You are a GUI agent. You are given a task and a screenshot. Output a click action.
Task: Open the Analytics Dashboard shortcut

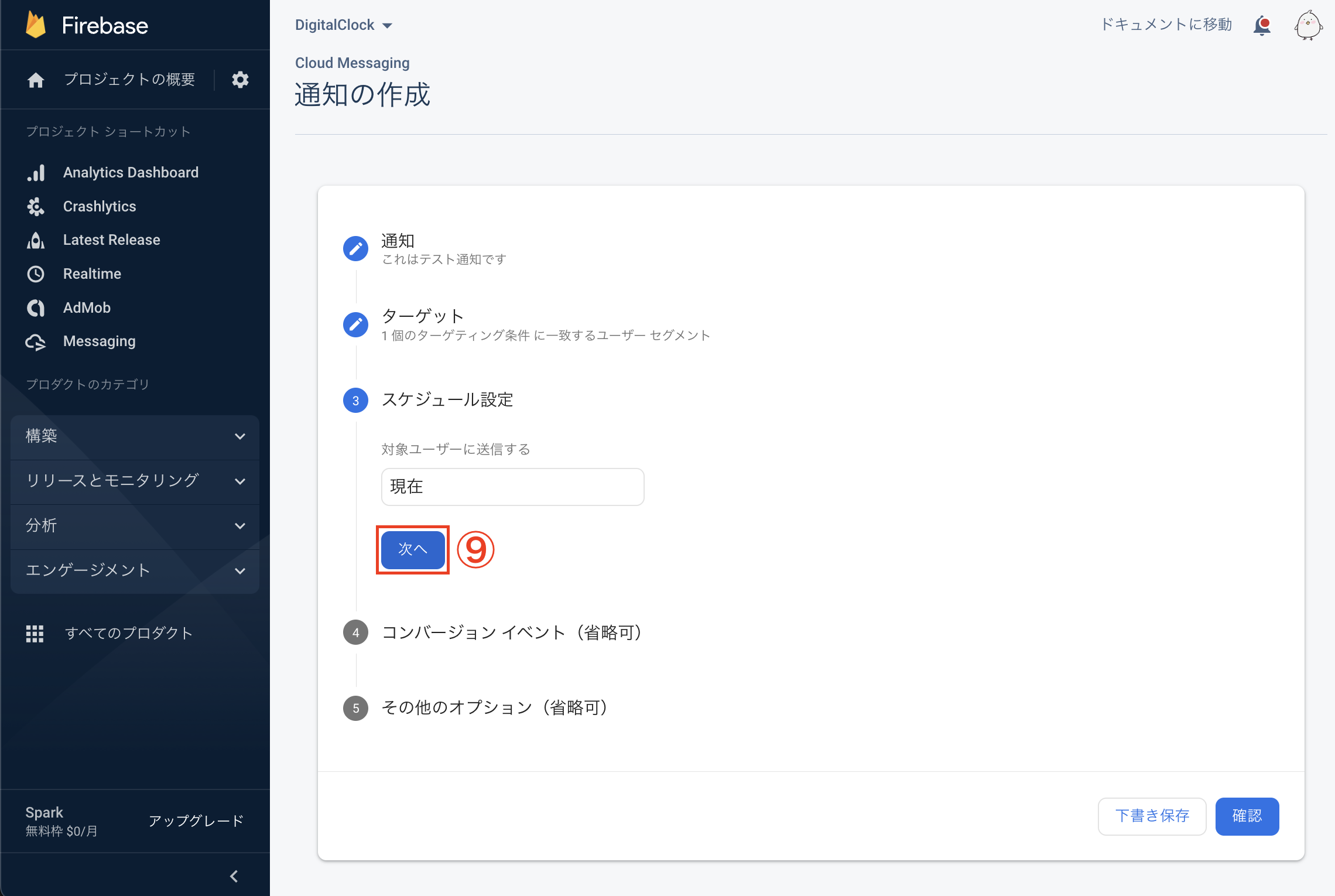(131, 172)
